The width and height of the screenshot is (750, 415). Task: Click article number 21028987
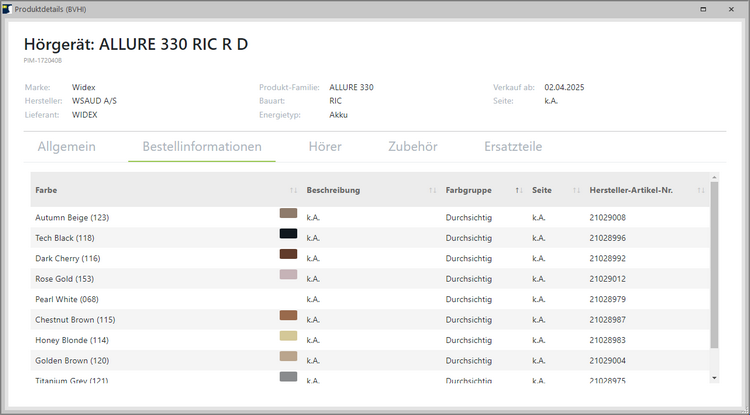[607, 319]
